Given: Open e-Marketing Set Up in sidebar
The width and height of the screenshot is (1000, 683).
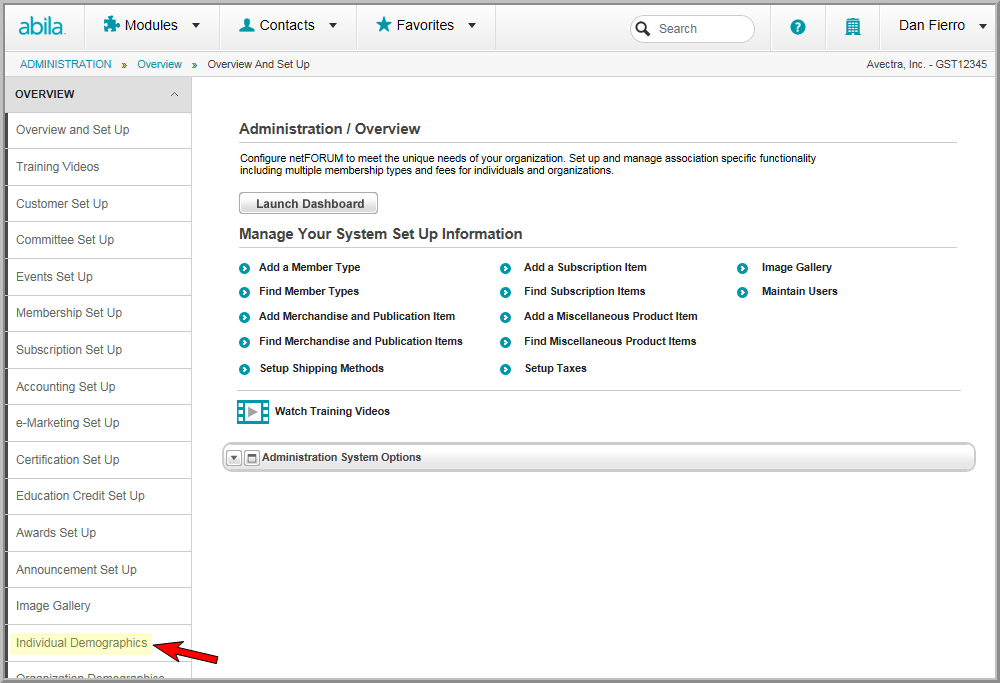Looking at the screenshot, I should click(99, 423).
